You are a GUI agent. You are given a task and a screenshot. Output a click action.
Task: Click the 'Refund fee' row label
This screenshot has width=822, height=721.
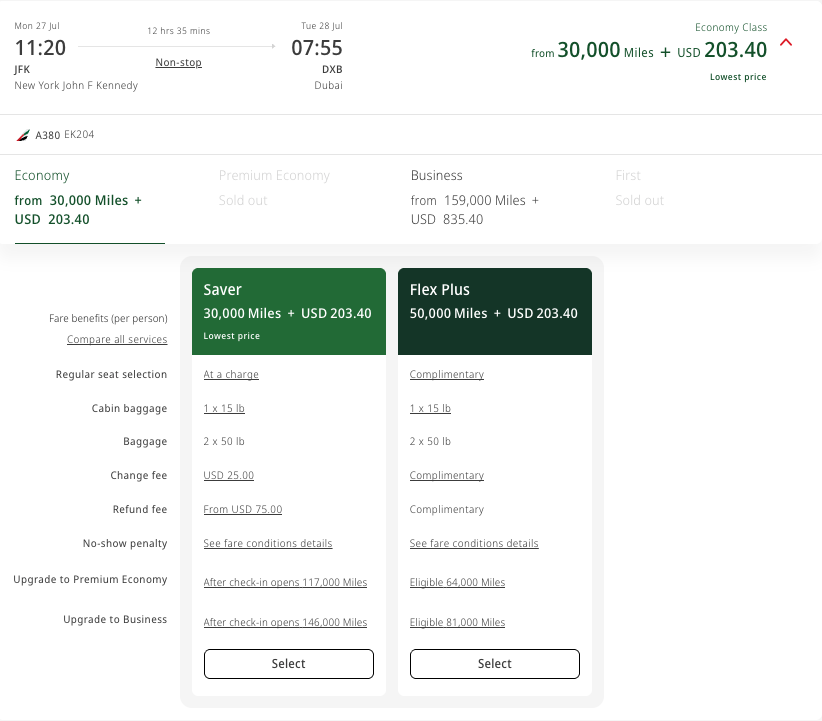coord(139,509)
